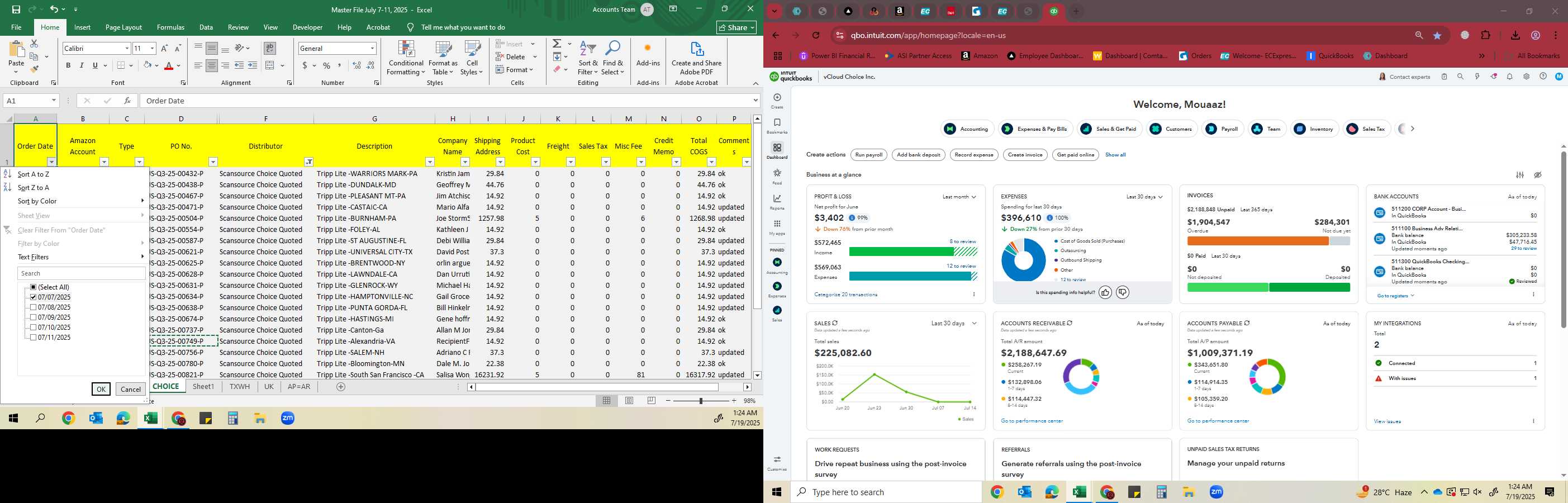
Task: Click QuickBooks notifications bell icon
Action: coord(1509,77)
